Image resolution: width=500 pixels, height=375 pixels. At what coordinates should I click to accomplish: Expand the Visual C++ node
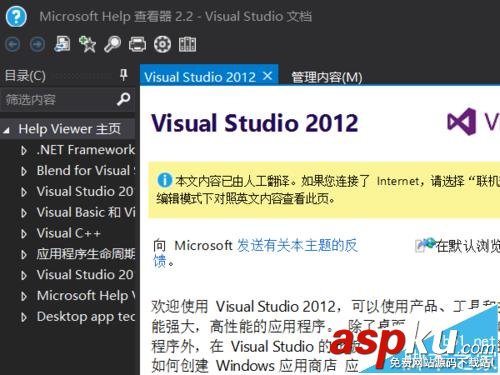[24, 234]
